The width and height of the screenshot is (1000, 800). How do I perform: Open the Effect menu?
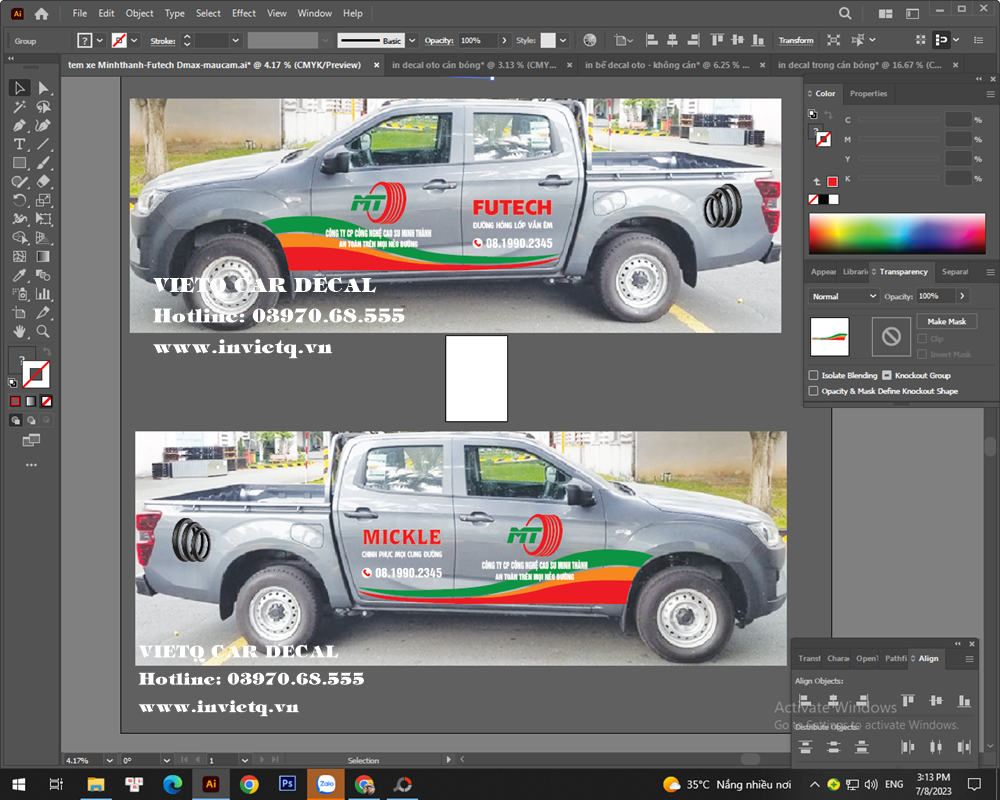click(x=244, y=14)
